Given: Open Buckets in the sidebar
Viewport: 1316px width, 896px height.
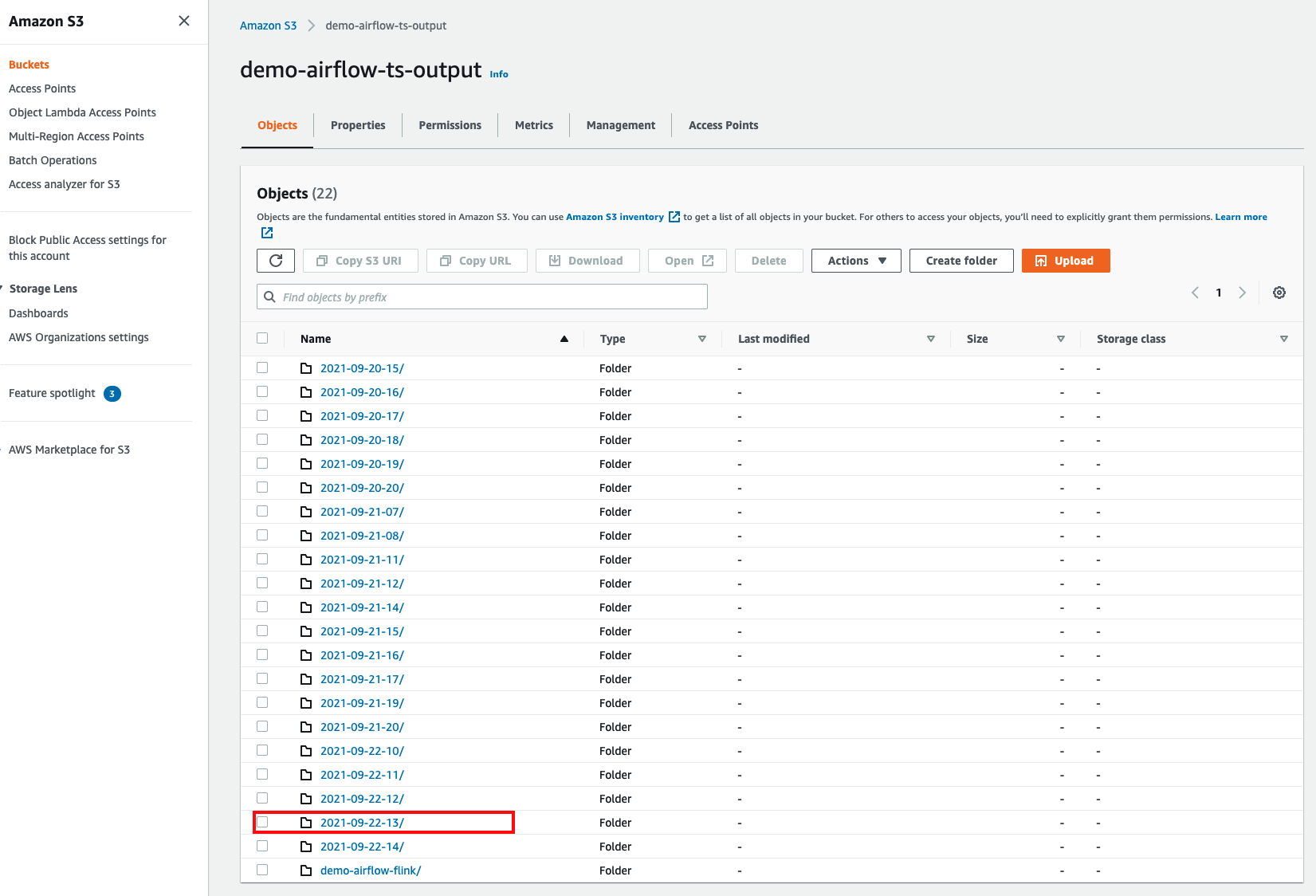Looking at the screenshot, I should pyautogui.click(x=29, y=65).
